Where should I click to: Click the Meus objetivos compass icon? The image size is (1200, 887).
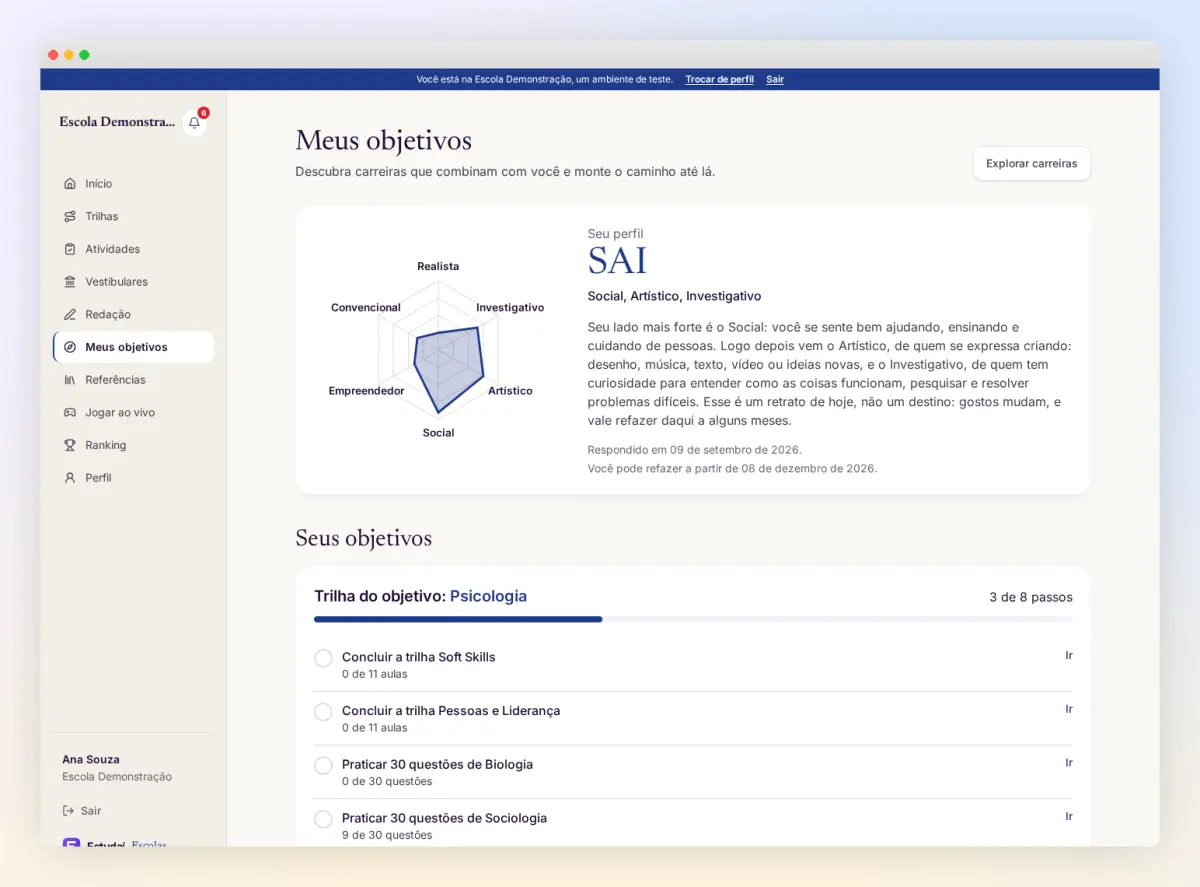(70, 347)
